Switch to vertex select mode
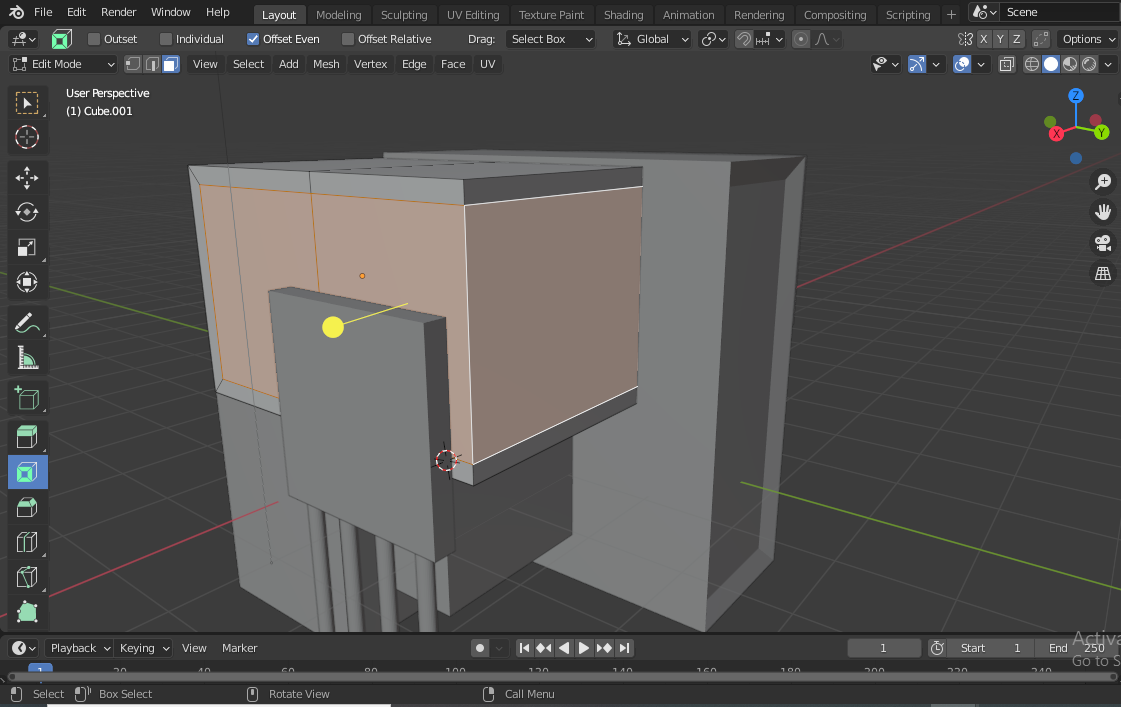Image resolution: width=1121 pixels, height=707 pixels. point(133,64)
